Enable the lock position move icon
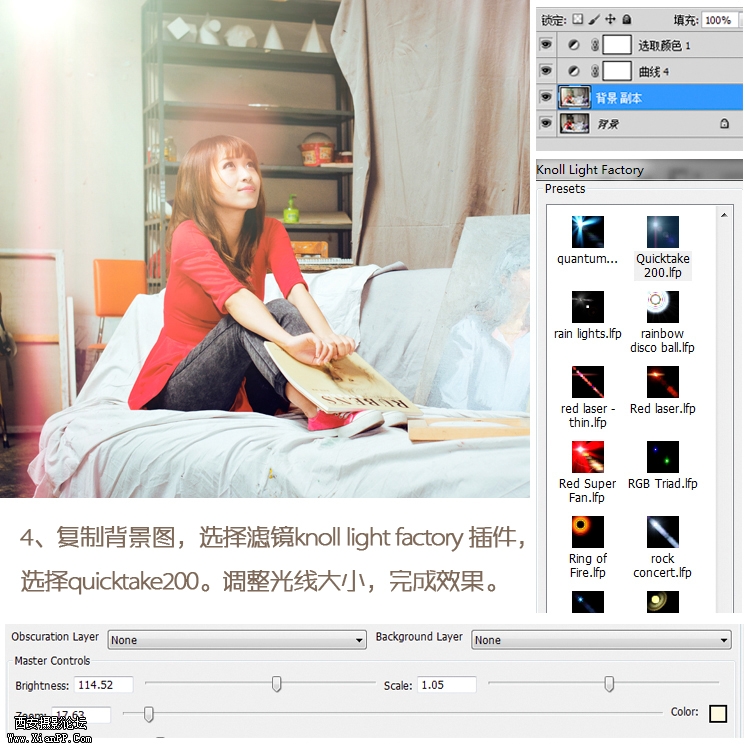The image size is (750, 750). tap(610, 19)
